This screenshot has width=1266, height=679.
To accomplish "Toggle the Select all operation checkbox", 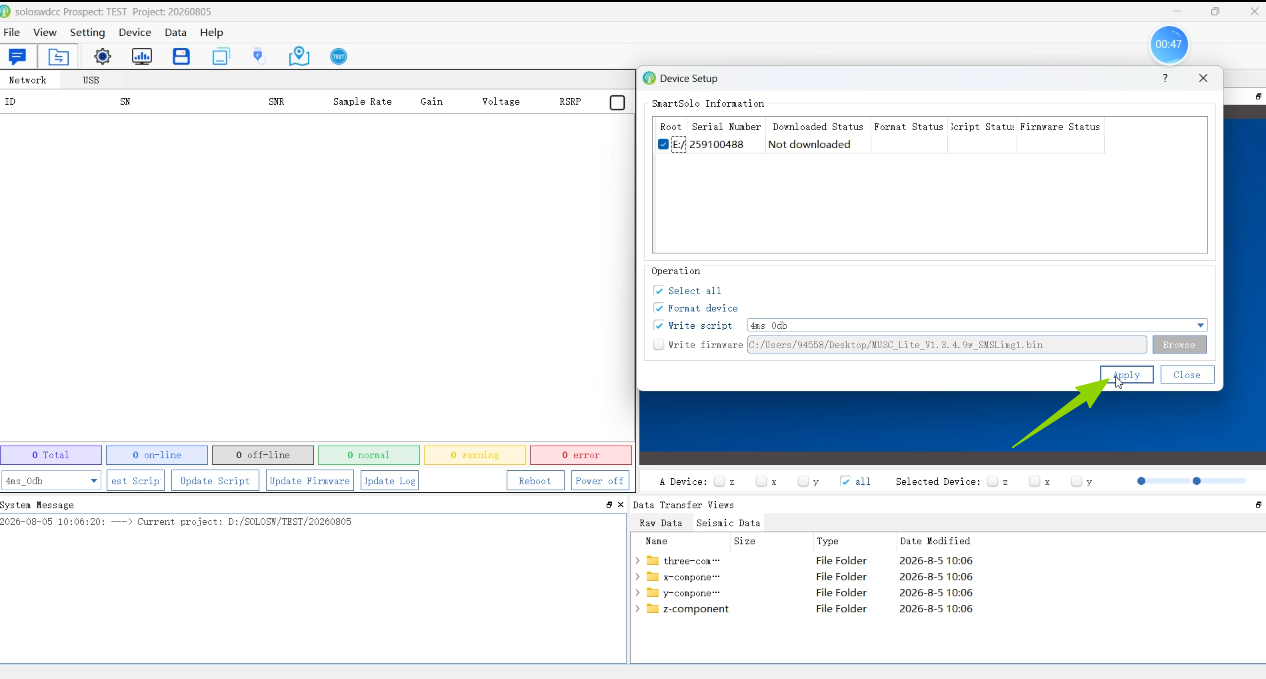I will 659,291.
